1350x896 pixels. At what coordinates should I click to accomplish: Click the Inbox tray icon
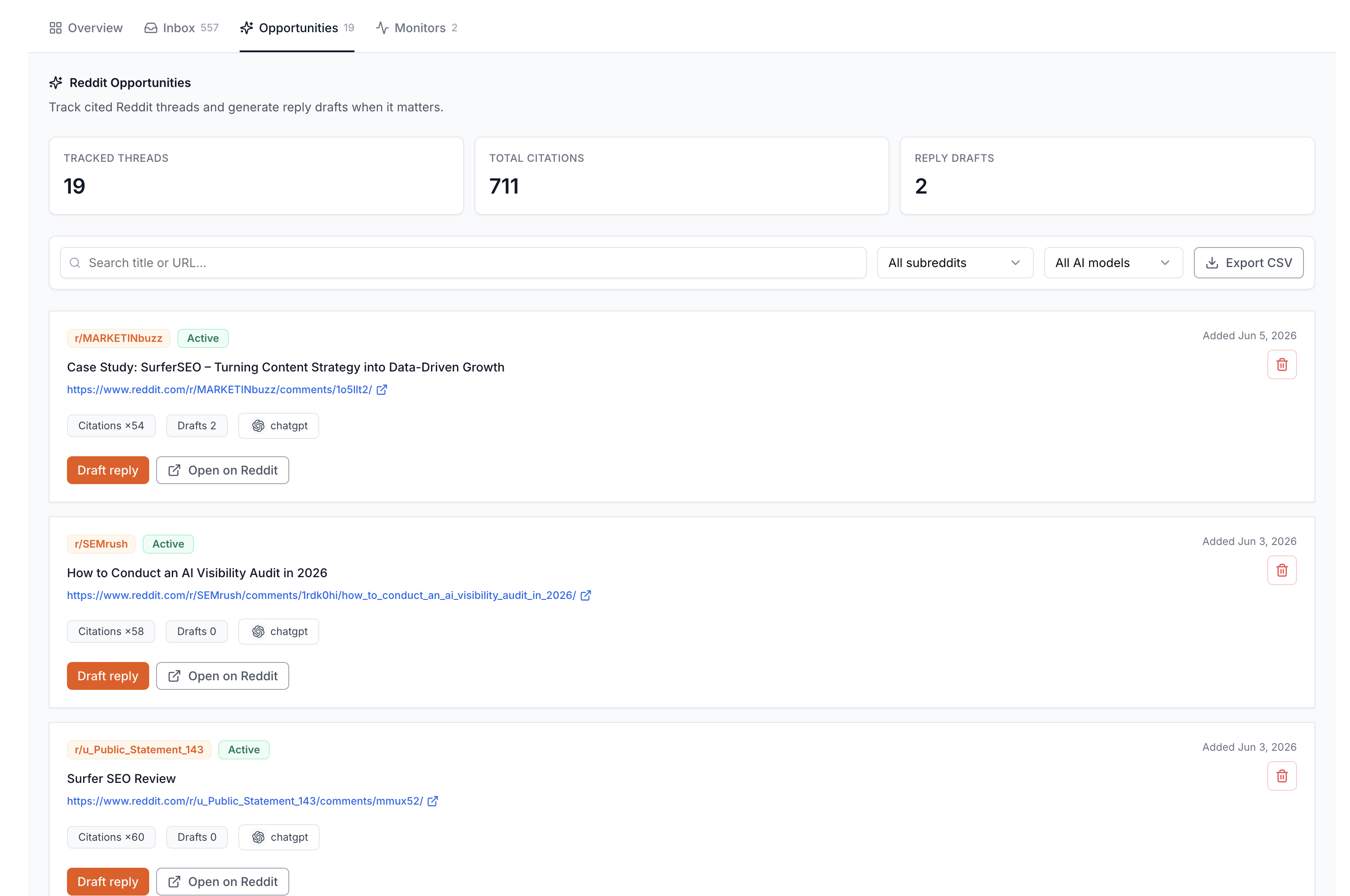tap(151, 28)
